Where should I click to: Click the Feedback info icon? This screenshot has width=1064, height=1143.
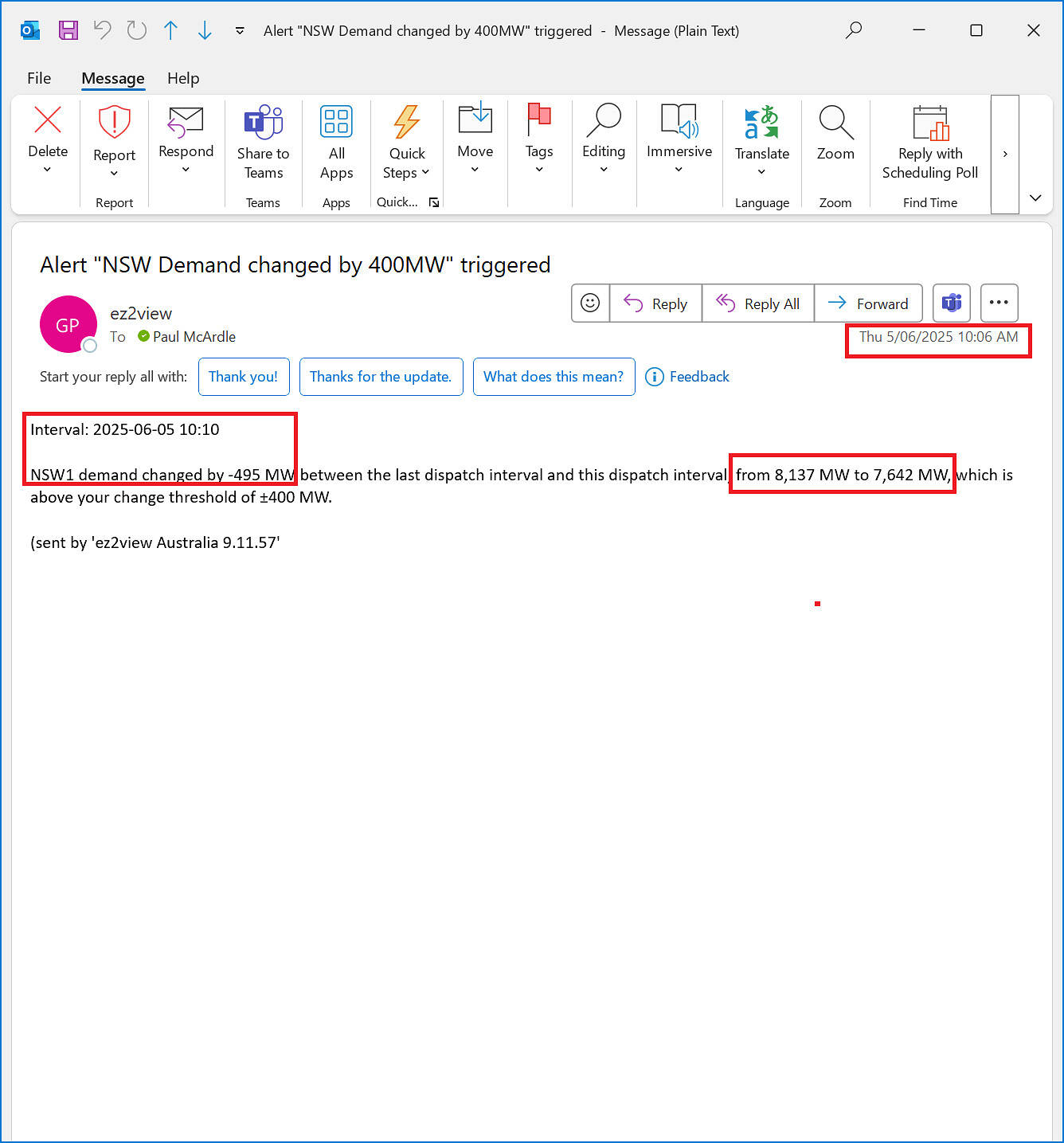tap(654, 377)
